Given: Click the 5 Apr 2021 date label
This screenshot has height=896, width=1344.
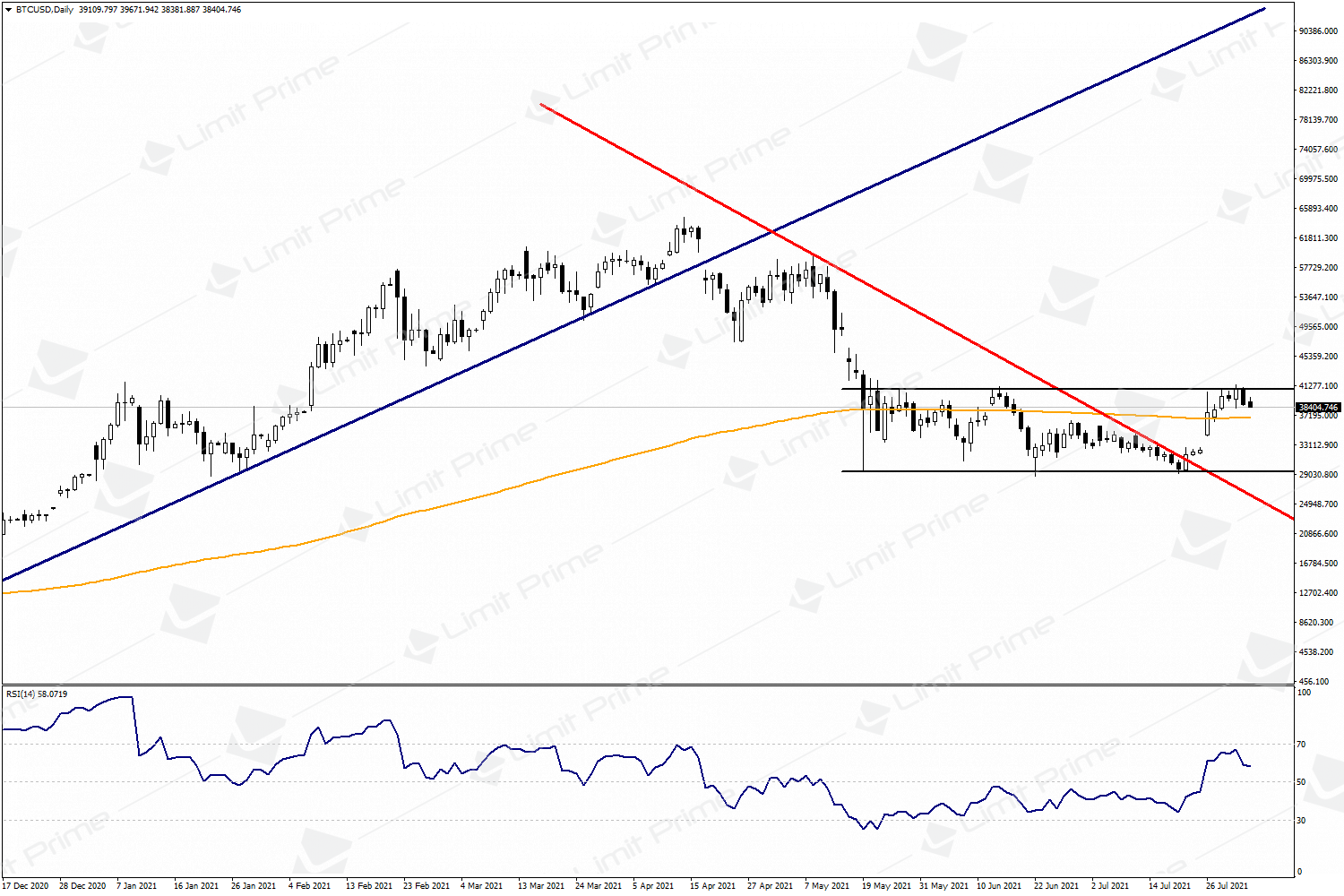Looking at the screenshot, I should click(x=654, y=886).
